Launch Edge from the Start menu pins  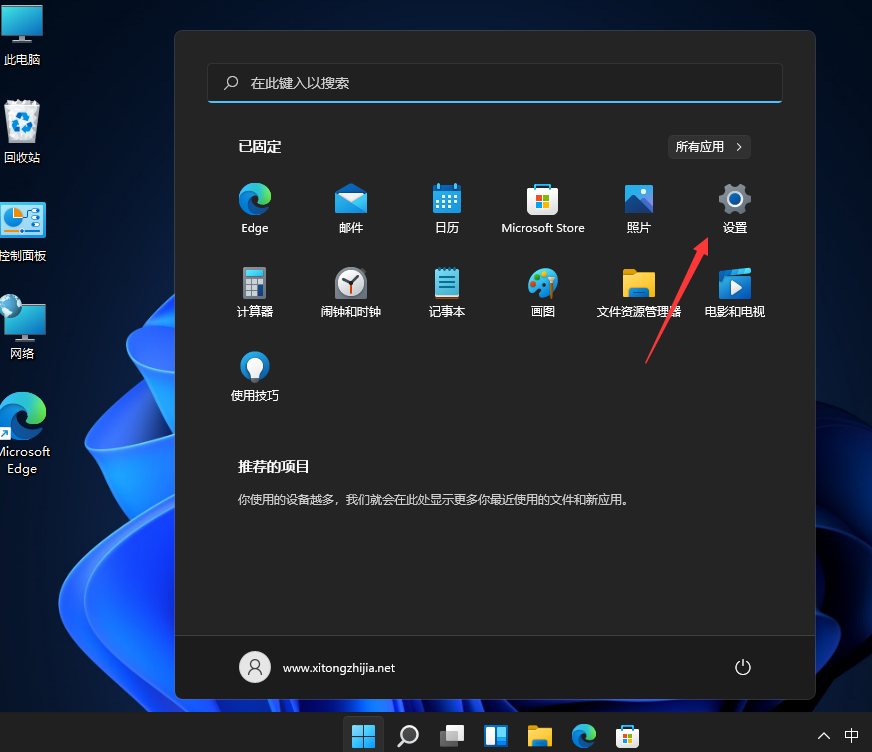[x=254, y=199]
